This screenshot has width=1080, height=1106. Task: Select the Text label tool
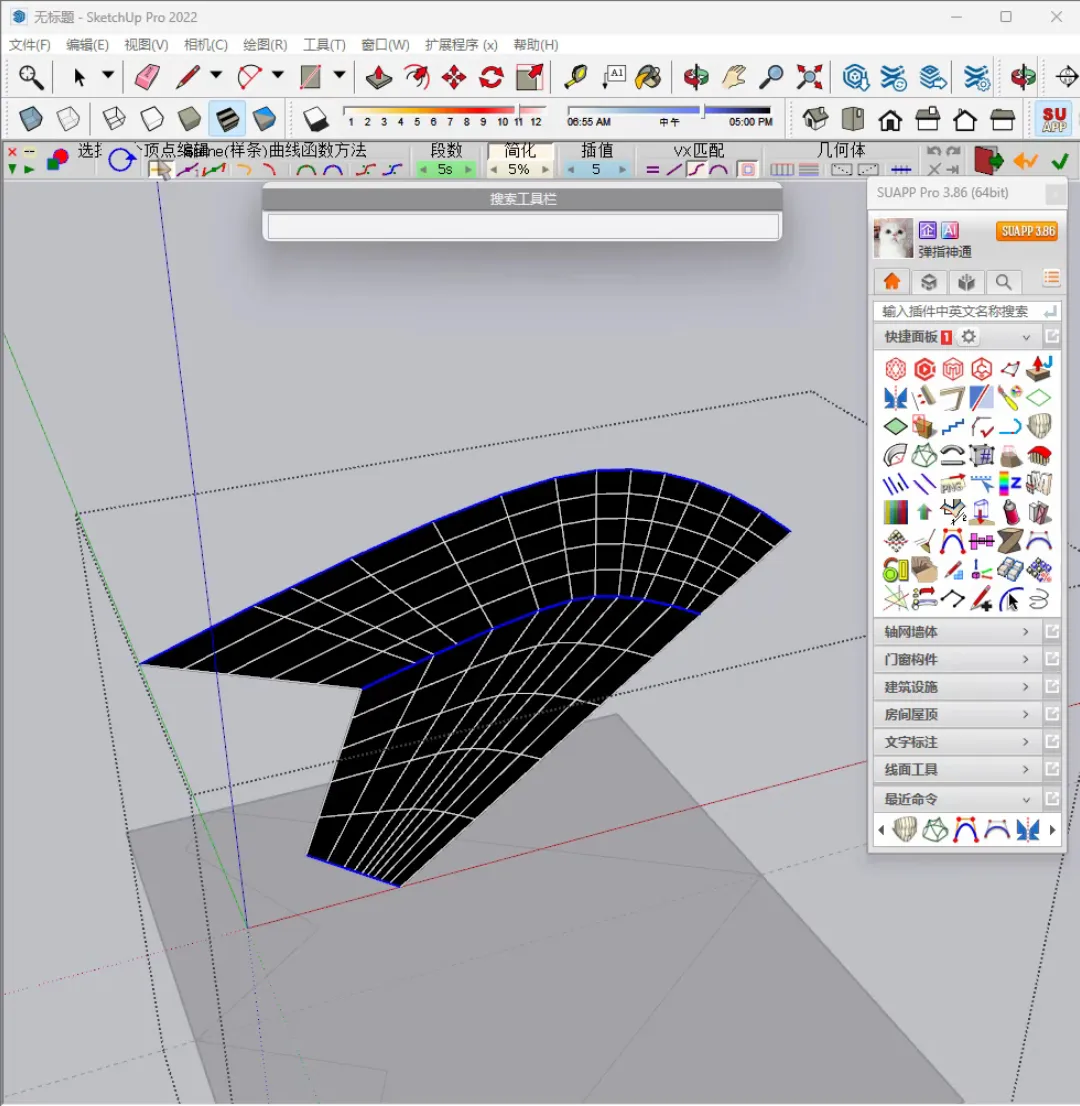click(614, 76)
